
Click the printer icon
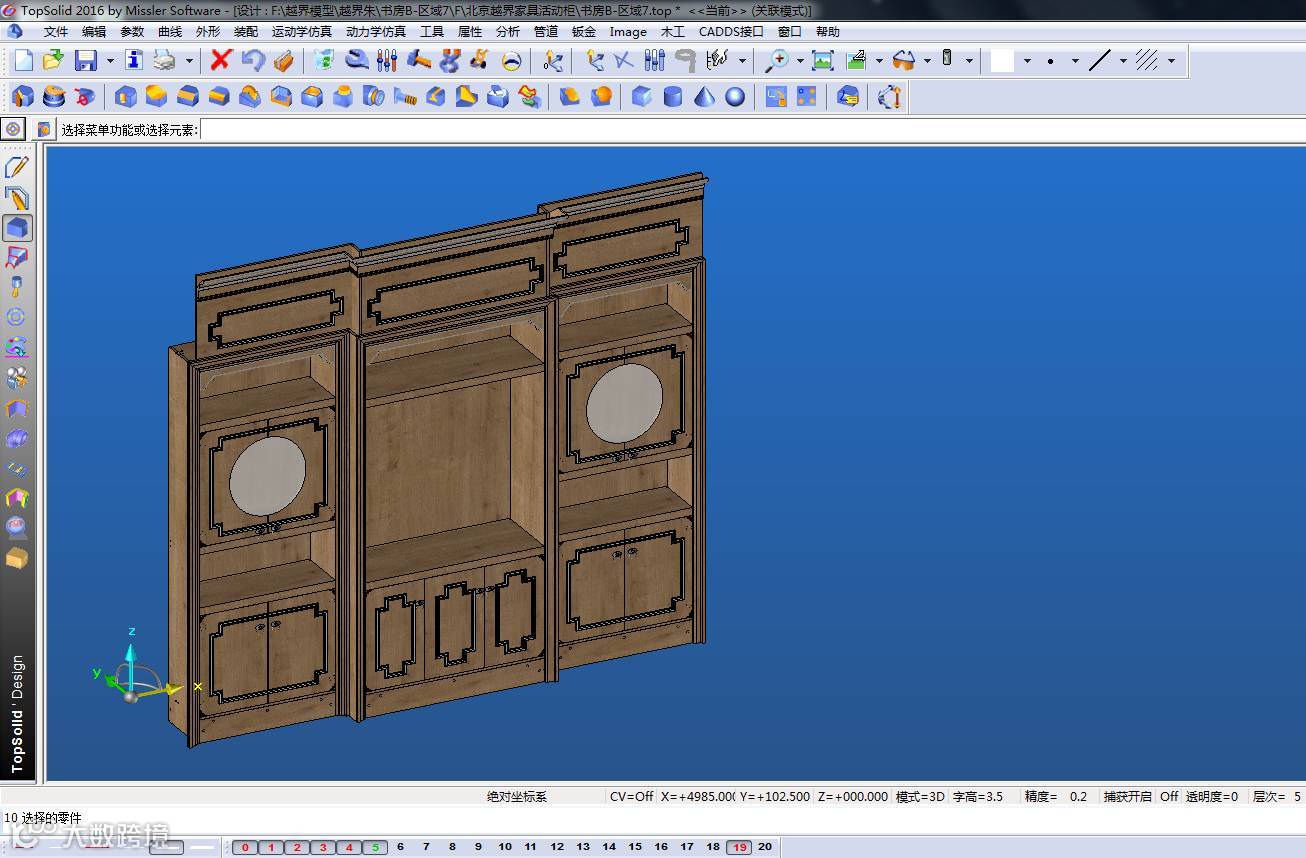point(164,61)
